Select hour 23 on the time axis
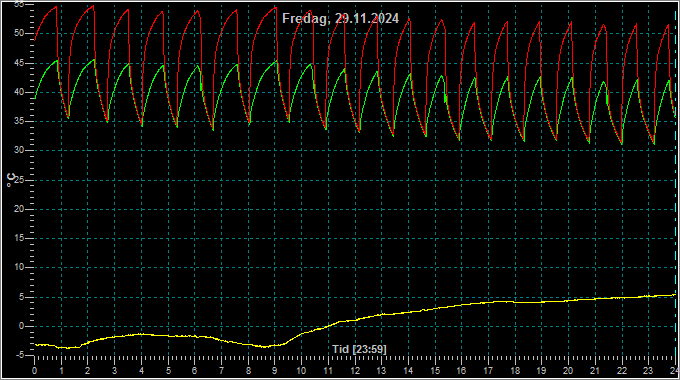The image size is (680, 380). coord(648,371)
